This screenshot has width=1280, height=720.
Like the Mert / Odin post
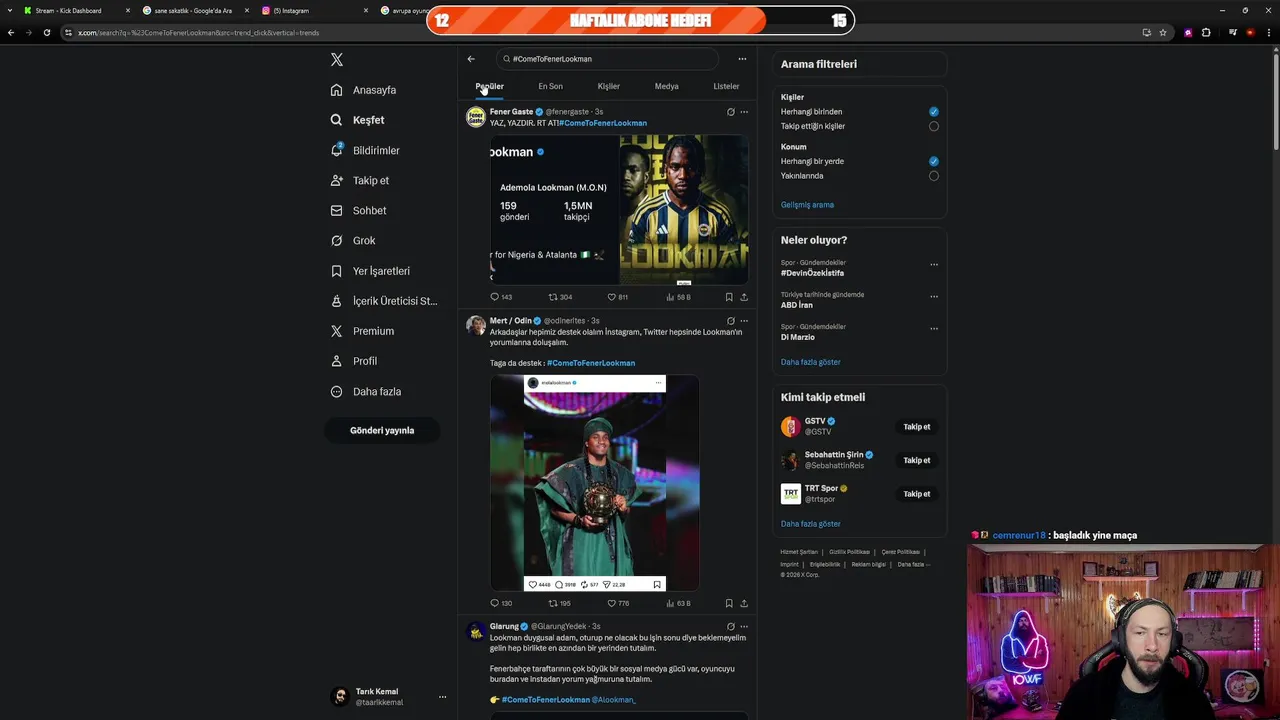[x=618, y=603]
